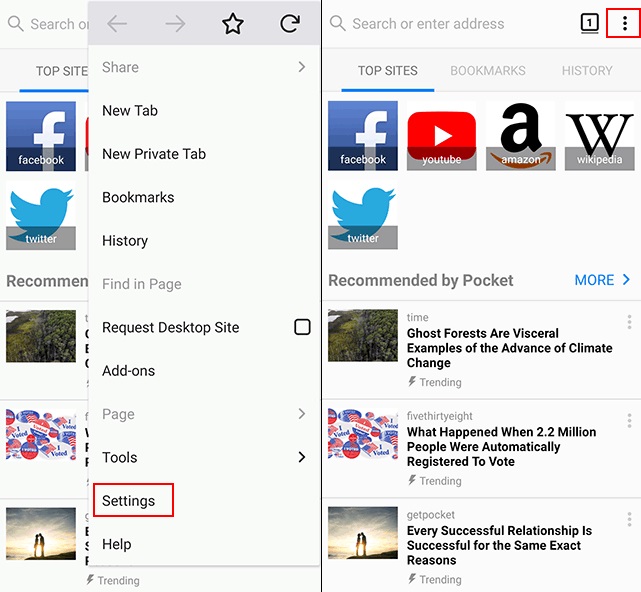Select TOP SITES tab in left panel

(x=62, y=71)
